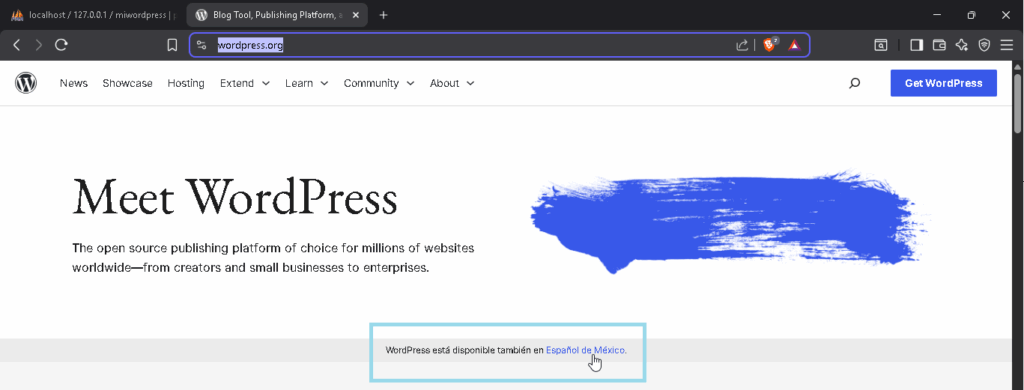
Task: Click the share icon in address bar
Action: click(x=742, y=45)
